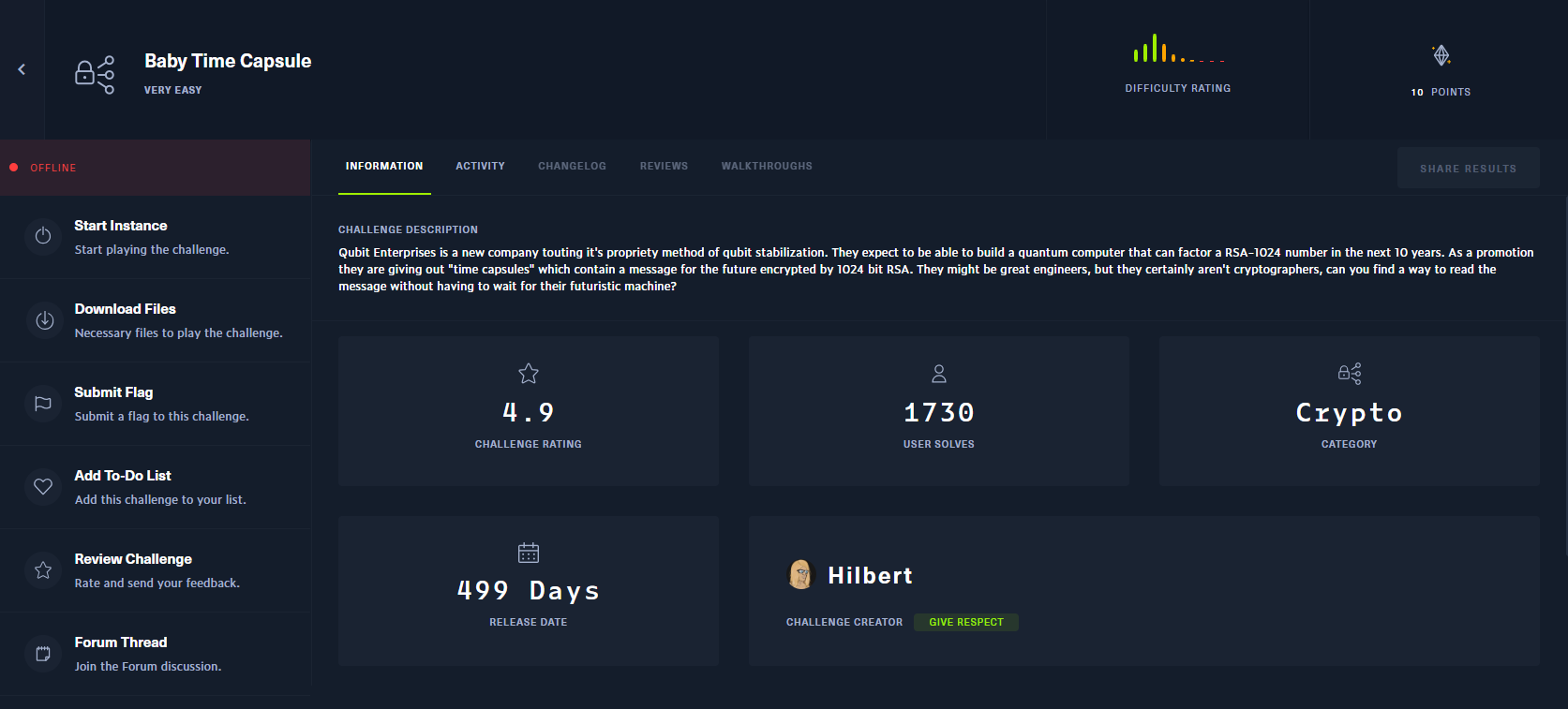Click the difficulty rating bar chart

tap(1178, 50)
